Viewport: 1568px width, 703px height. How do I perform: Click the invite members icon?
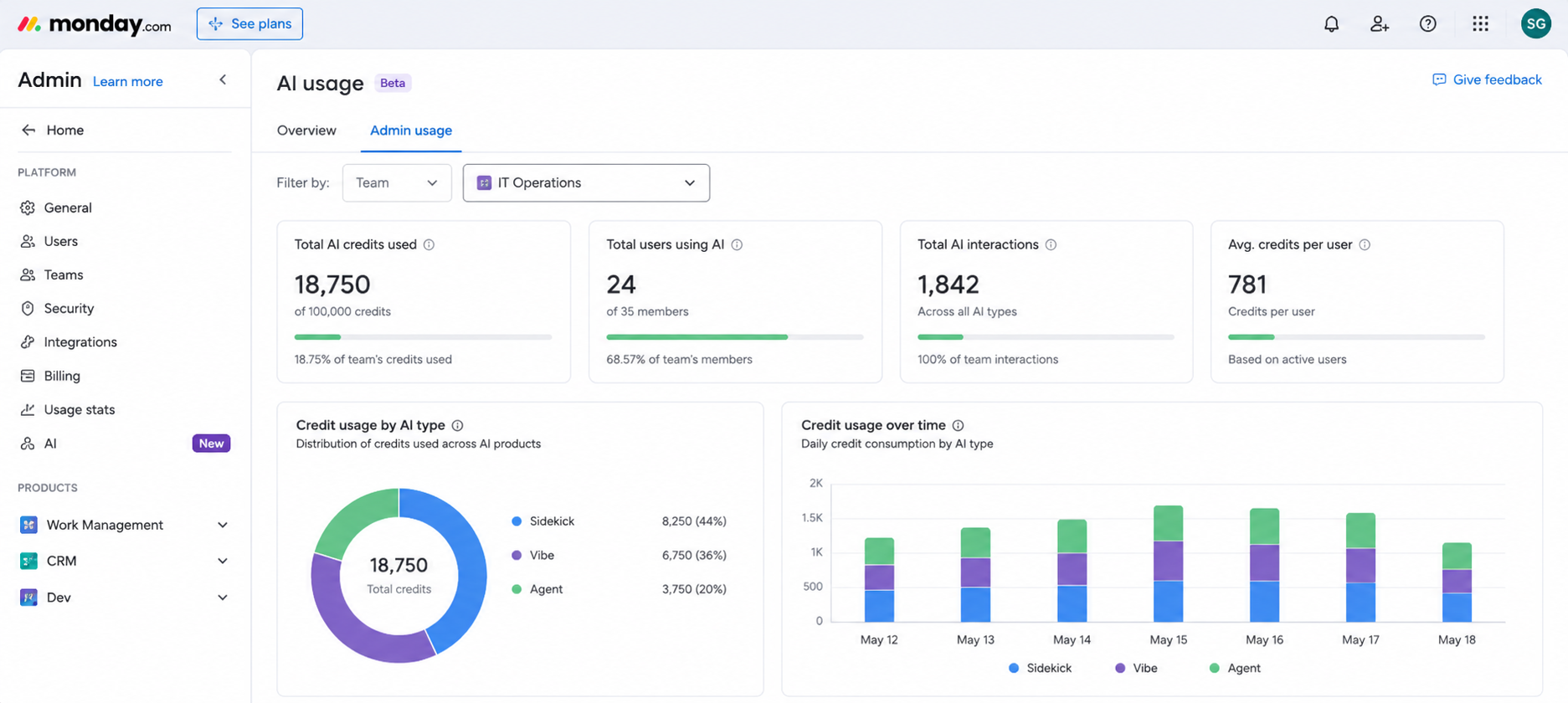[x=1380, y=24]
